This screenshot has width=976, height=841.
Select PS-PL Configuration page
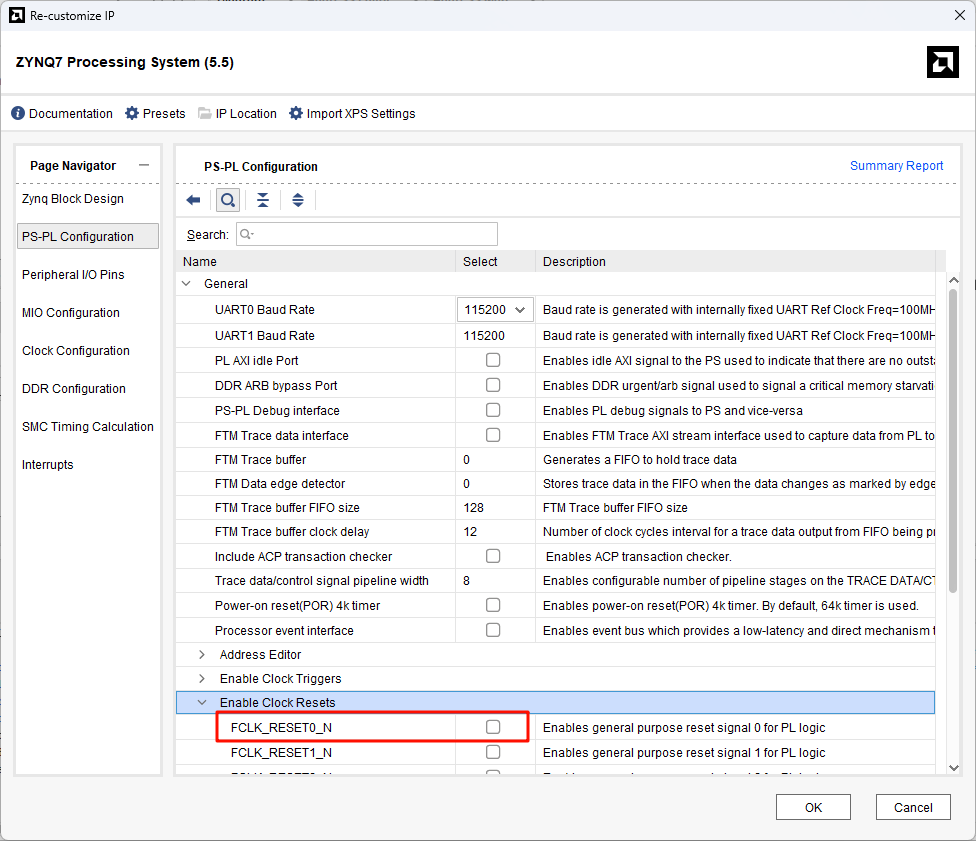coord(88,237)
